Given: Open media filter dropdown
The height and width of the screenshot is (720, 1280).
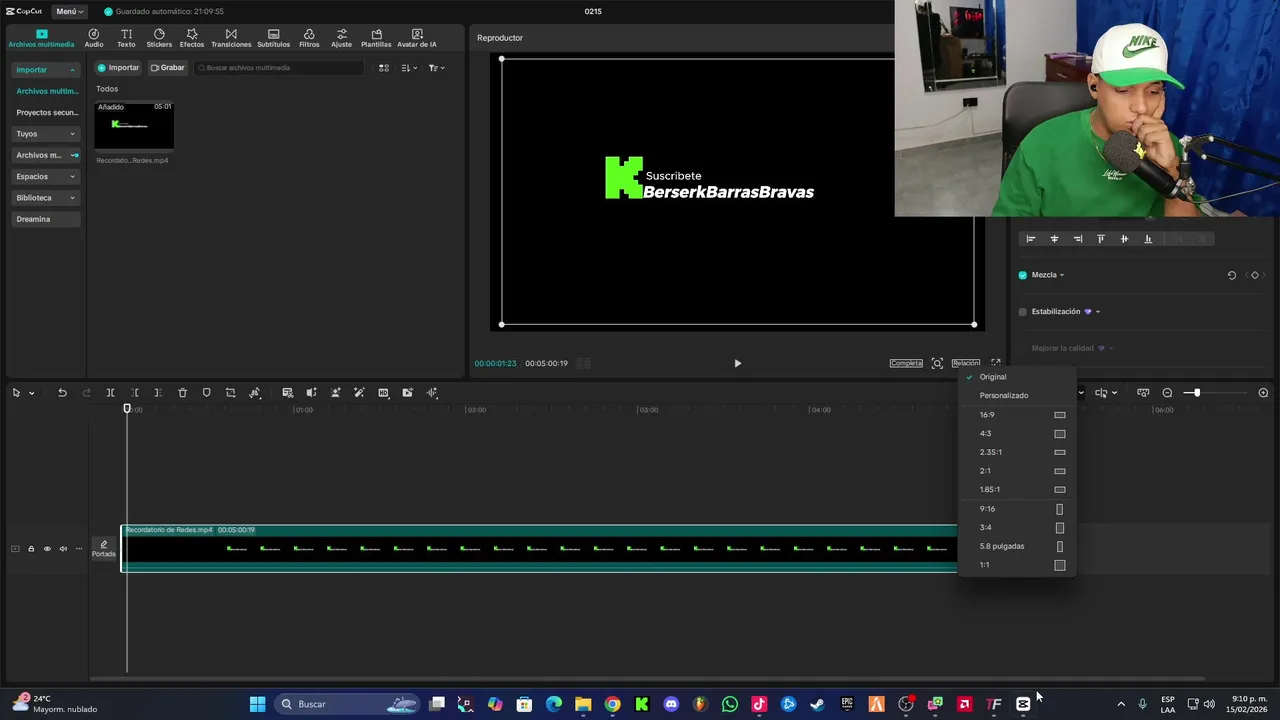Looking at the screenshot, I should (x=436, y=68).
